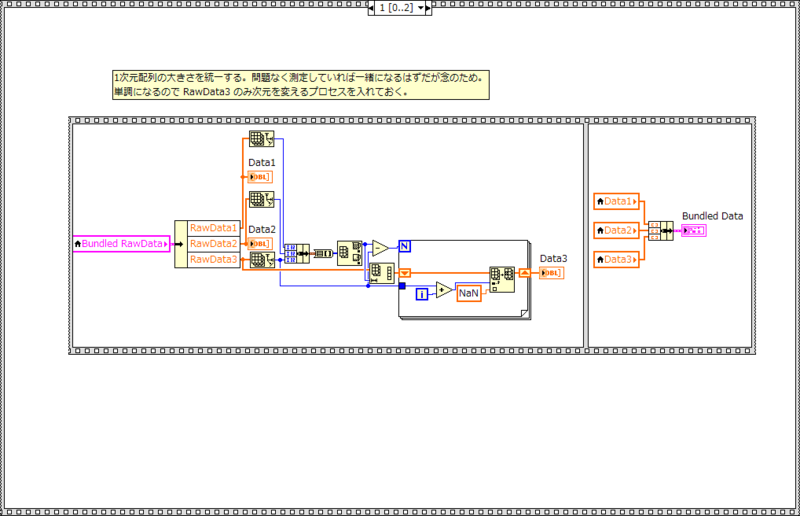Click the Data3 DBL array indicator terminal

(552, 273)
